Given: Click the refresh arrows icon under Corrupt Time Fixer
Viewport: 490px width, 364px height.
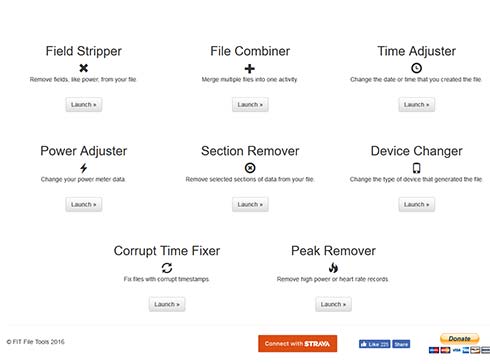Looking at the screenshot, I should [167, 268].
